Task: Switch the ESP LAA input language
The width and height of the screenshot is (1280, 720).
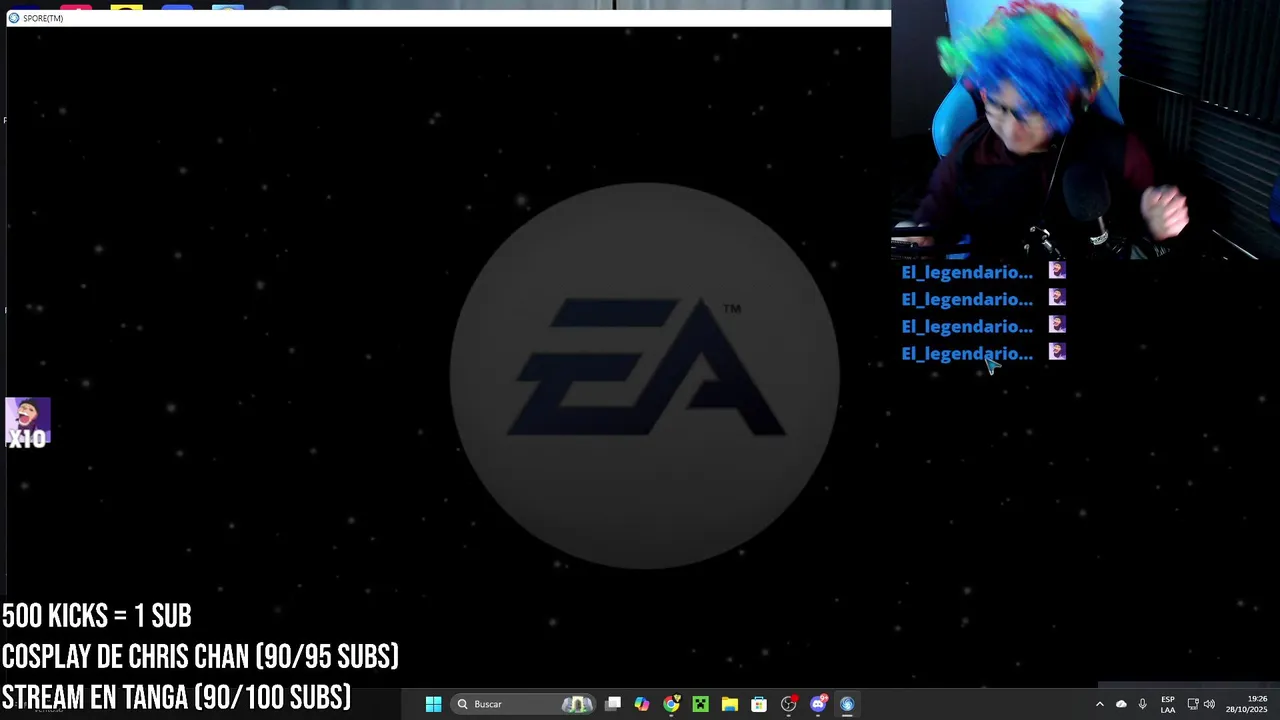Action: click(x=1168, y=704)
